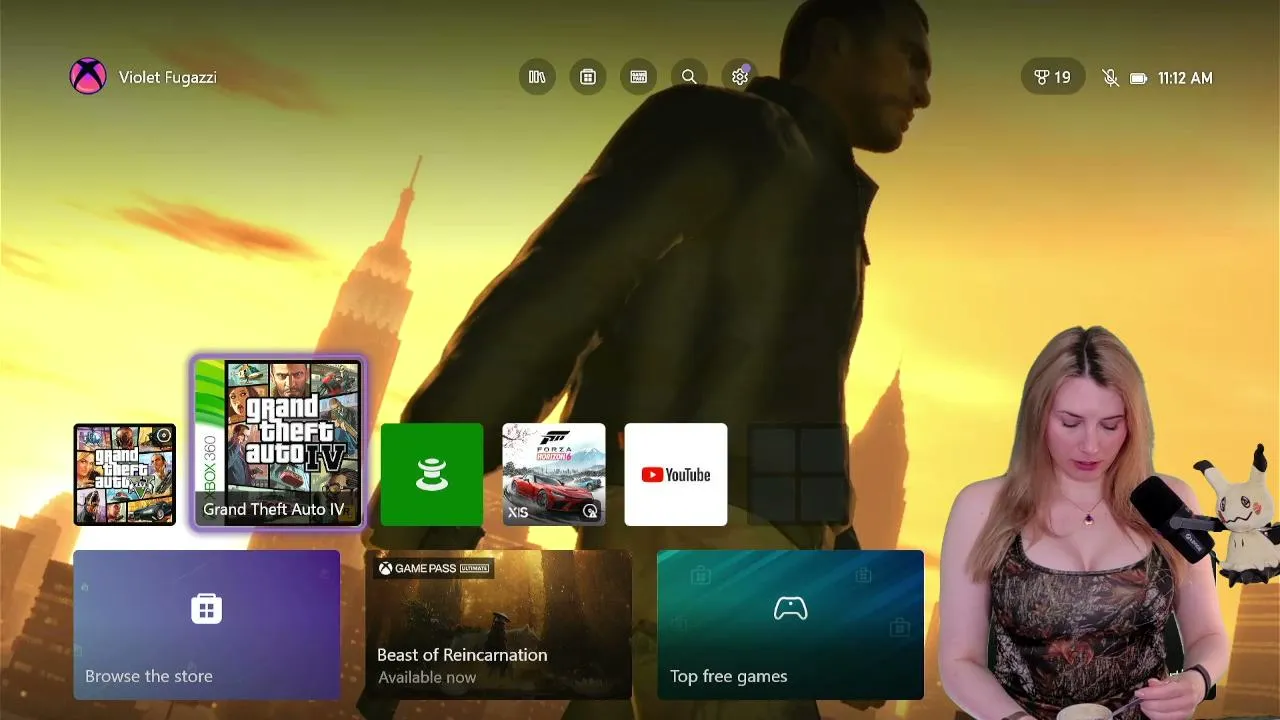
Task: Open the Microsoft Store icon in top bar
Action: click(x=588, y=77)
